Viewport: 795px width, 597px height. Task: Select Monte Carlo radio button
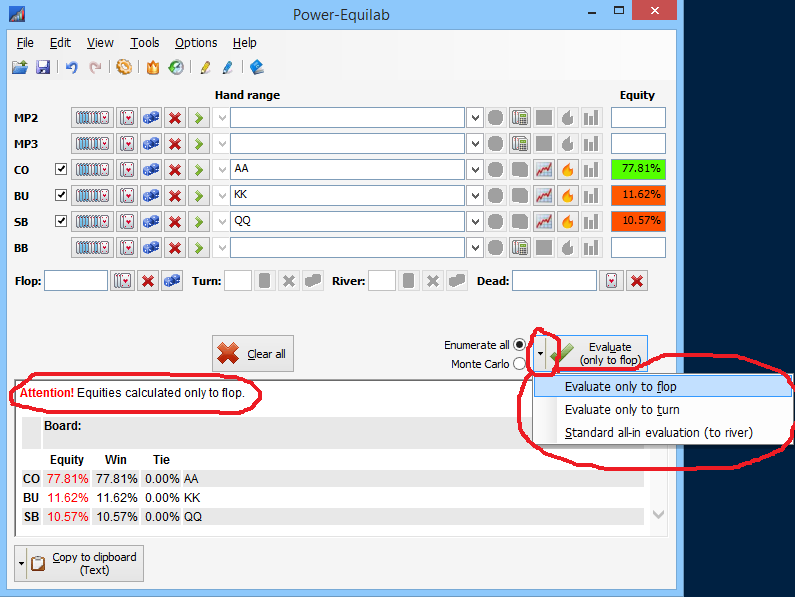point(519,364)
